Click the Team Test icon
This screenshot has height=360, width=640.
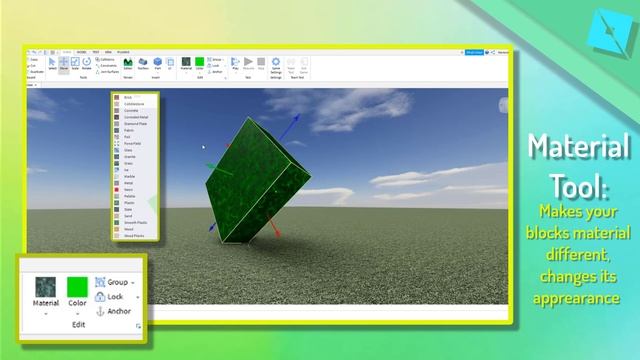pos(291,65)
